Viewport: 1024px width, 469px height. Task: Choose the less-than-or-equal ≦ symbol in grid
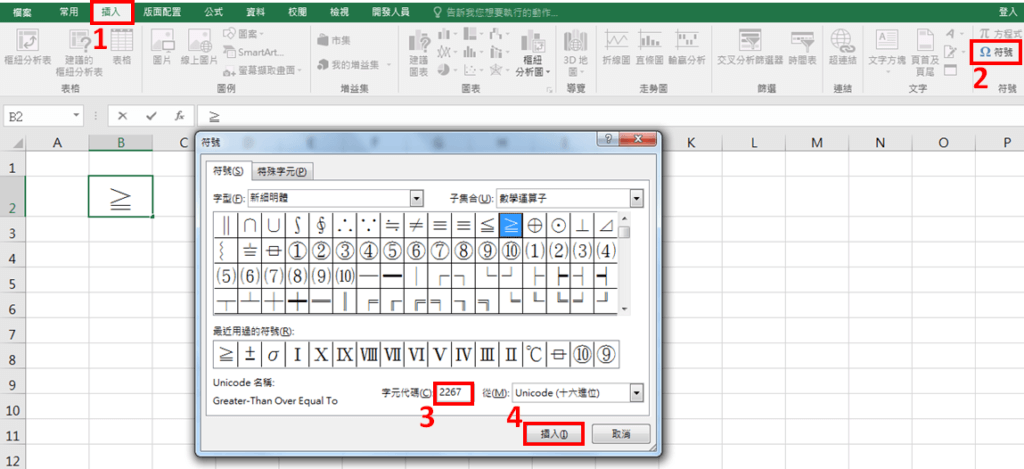point(487,223)
